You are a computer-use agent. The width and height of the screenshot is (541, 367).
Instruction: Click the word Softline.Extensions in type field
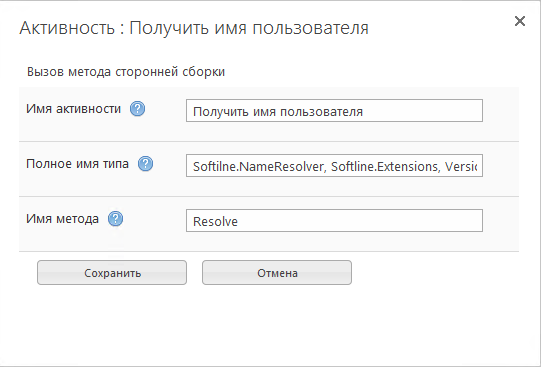(385, 167)
